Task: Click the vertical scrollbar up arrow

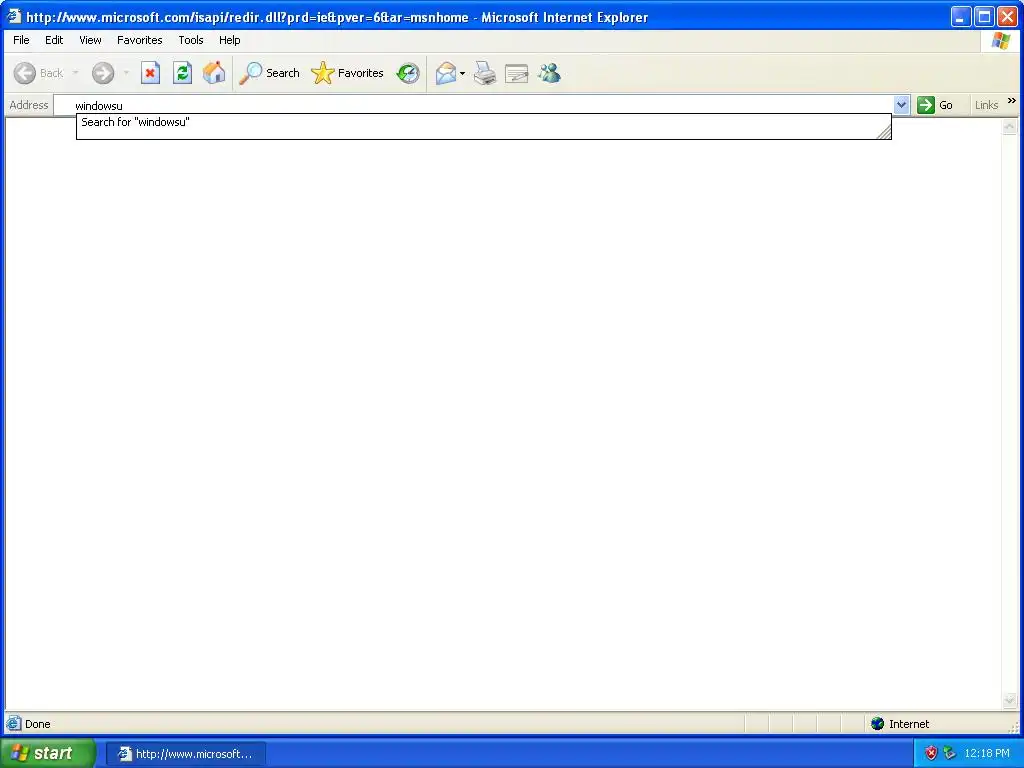Action: [1010, 126]
